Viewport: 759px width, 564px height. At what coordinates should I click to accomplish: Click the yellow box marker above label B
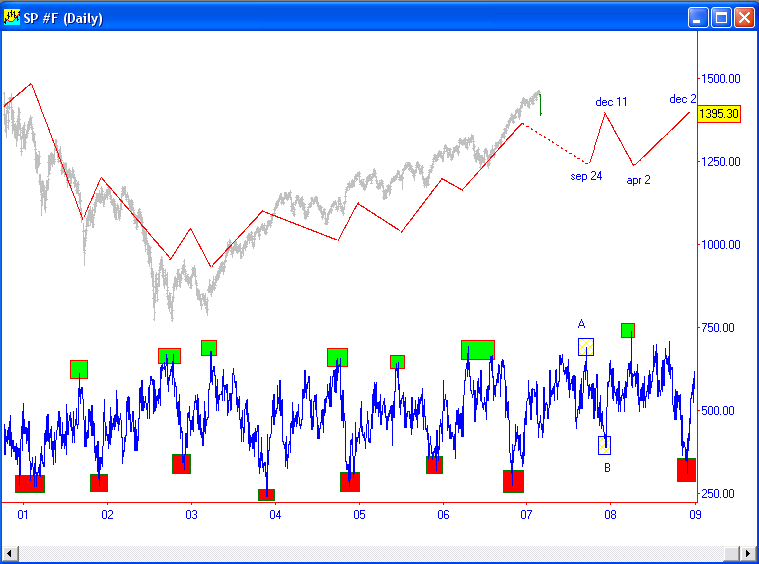coord(604,445)
